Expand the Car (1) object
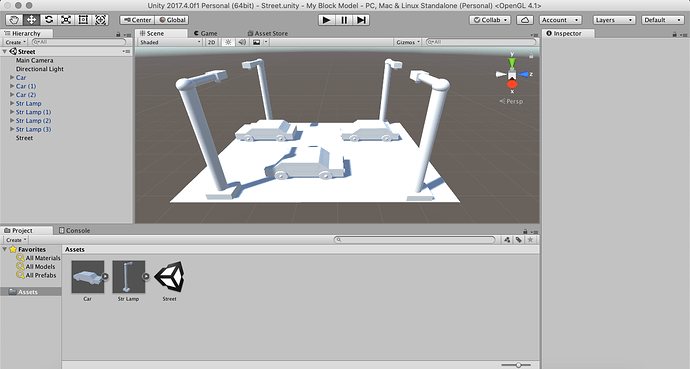Viewport: 690px width, 369px height. pos(12,86)
